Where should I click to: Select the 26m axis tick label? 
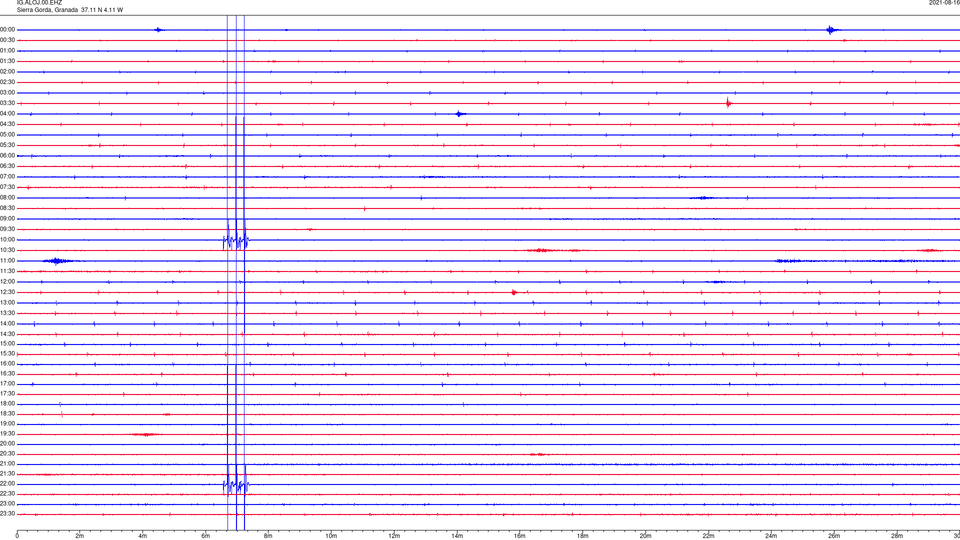[834, 536]
